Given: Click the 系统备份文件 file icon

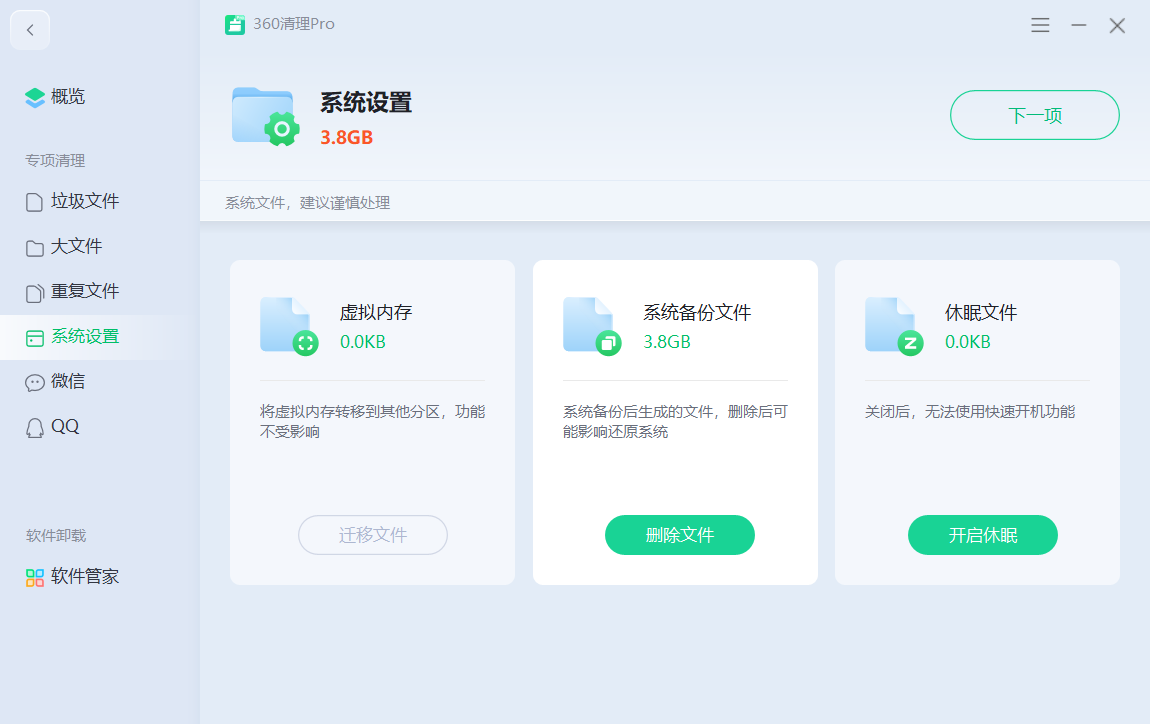Looking at the screenshot, I should click(x=591, y=326).
